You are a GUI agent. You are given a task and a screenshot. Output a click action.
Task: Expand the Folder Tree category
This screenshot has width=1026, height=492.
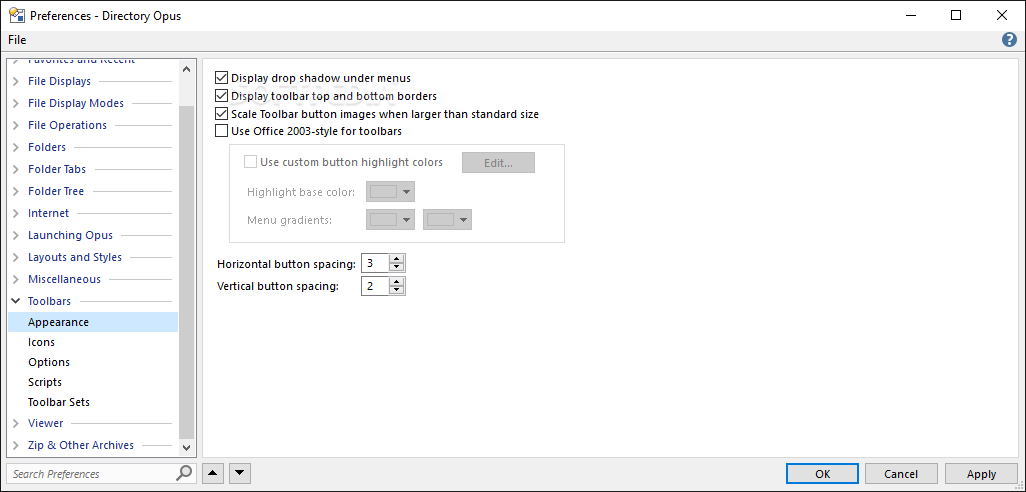coord(16,192)
